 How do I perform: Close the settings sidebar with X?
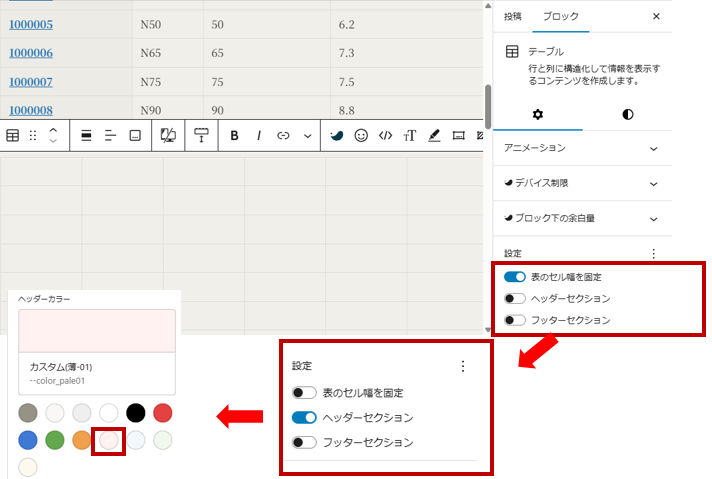(656, 16)
